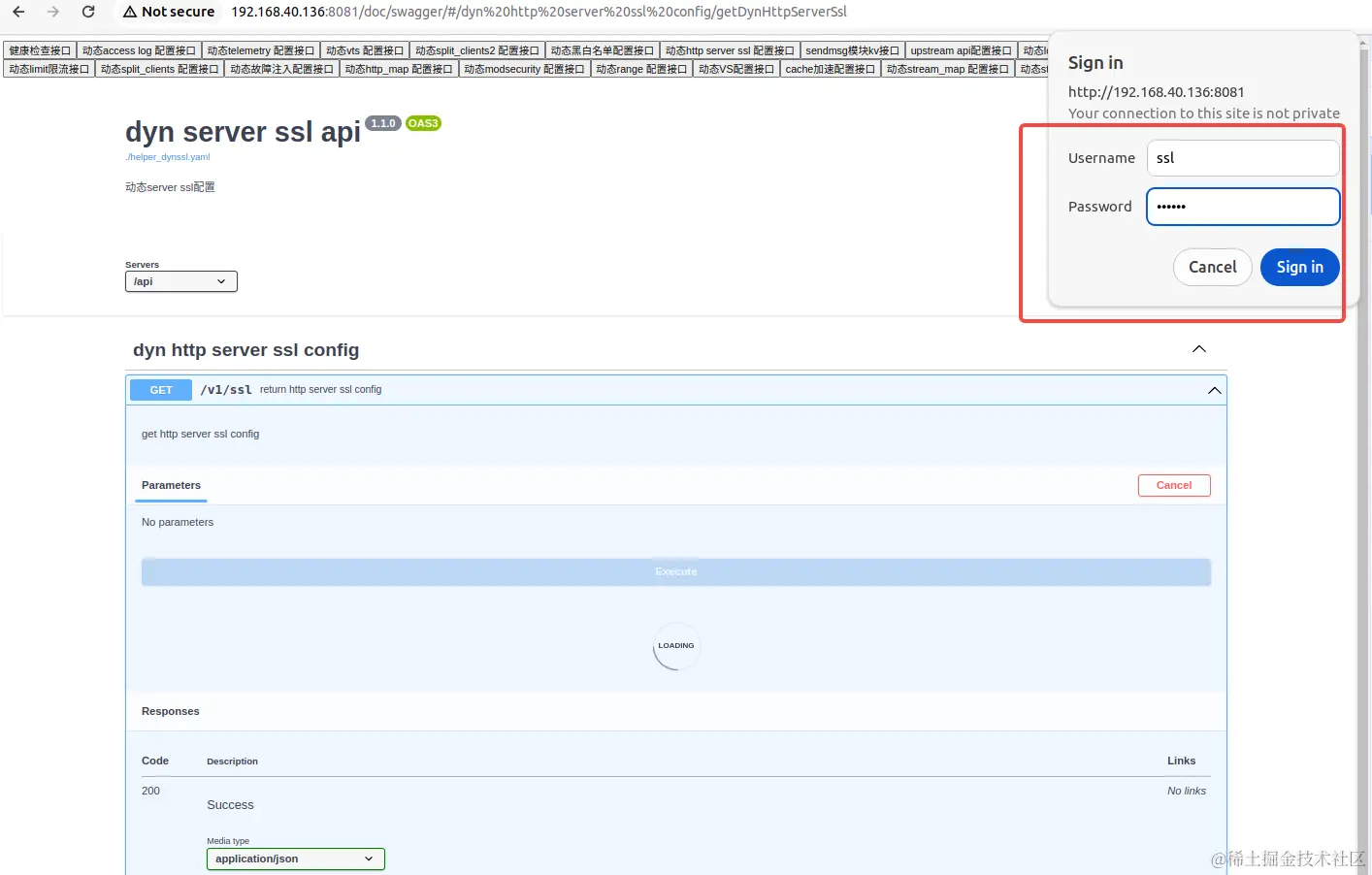
Task: Collapse the /v1/ssl operation with its chevron
Action: 1214,390
